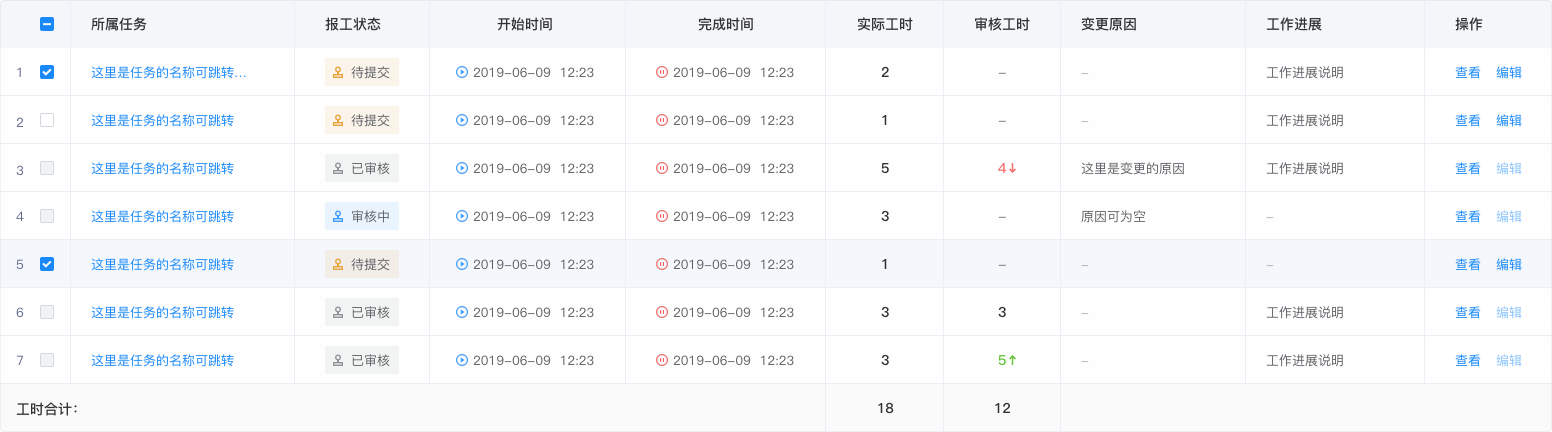The width and height of the screenshot is (1552, 432).
Task: Click the stamp icon in row 2's 待提交 badge
Action: tap(338, 120)
